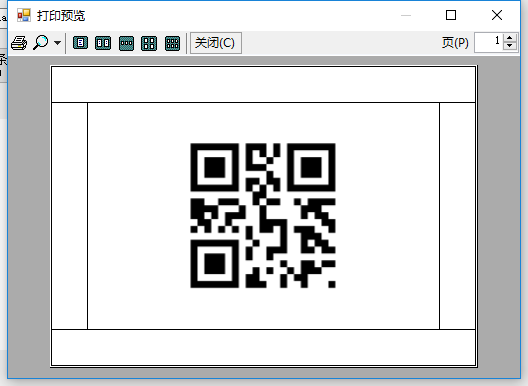
Task: Open the zoom level dropdown arrow
Action: [x=58, y=43]
